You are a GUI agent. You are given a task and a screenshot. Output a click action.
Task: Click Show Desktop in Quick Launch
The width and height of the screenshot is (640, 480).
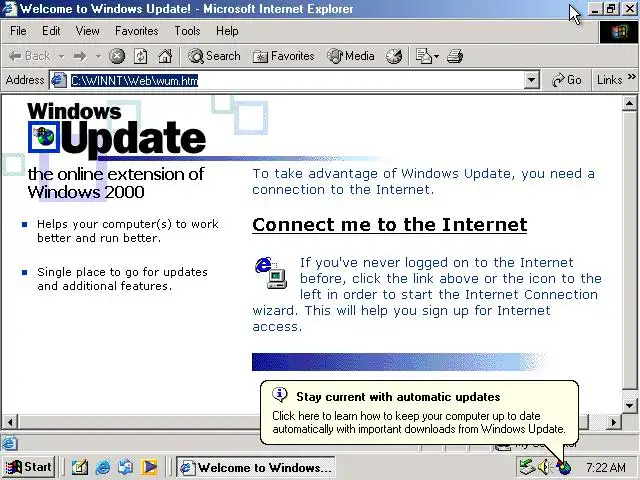tap(80, 467)
